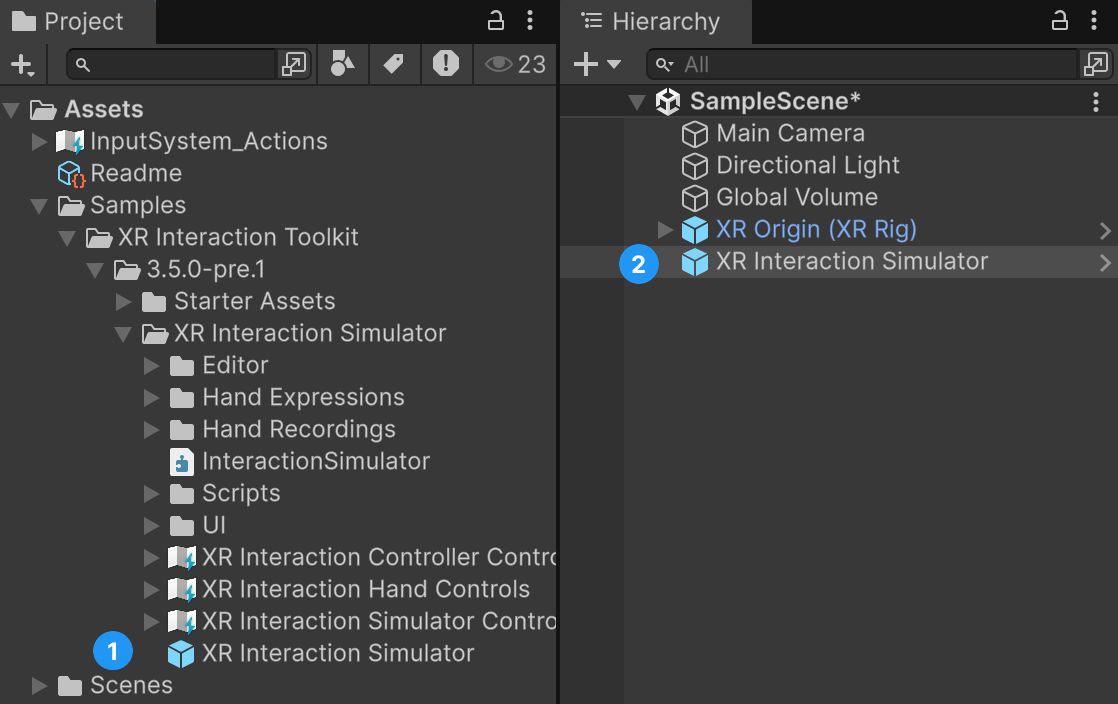This screenshot has height=704, width=1118.
Task: Select XR Interaction Simulator Controls input asset icon
Action: (182, 622)
